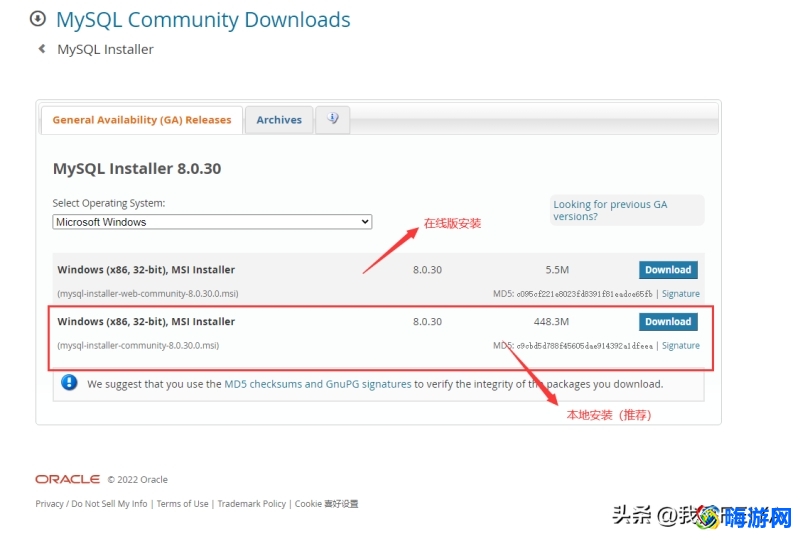Image resolution: width=800 pixels, height=541 pixels.
Task: Click the blue info icon beside MD5 suggestion
Action: click(x=69, y=382)
